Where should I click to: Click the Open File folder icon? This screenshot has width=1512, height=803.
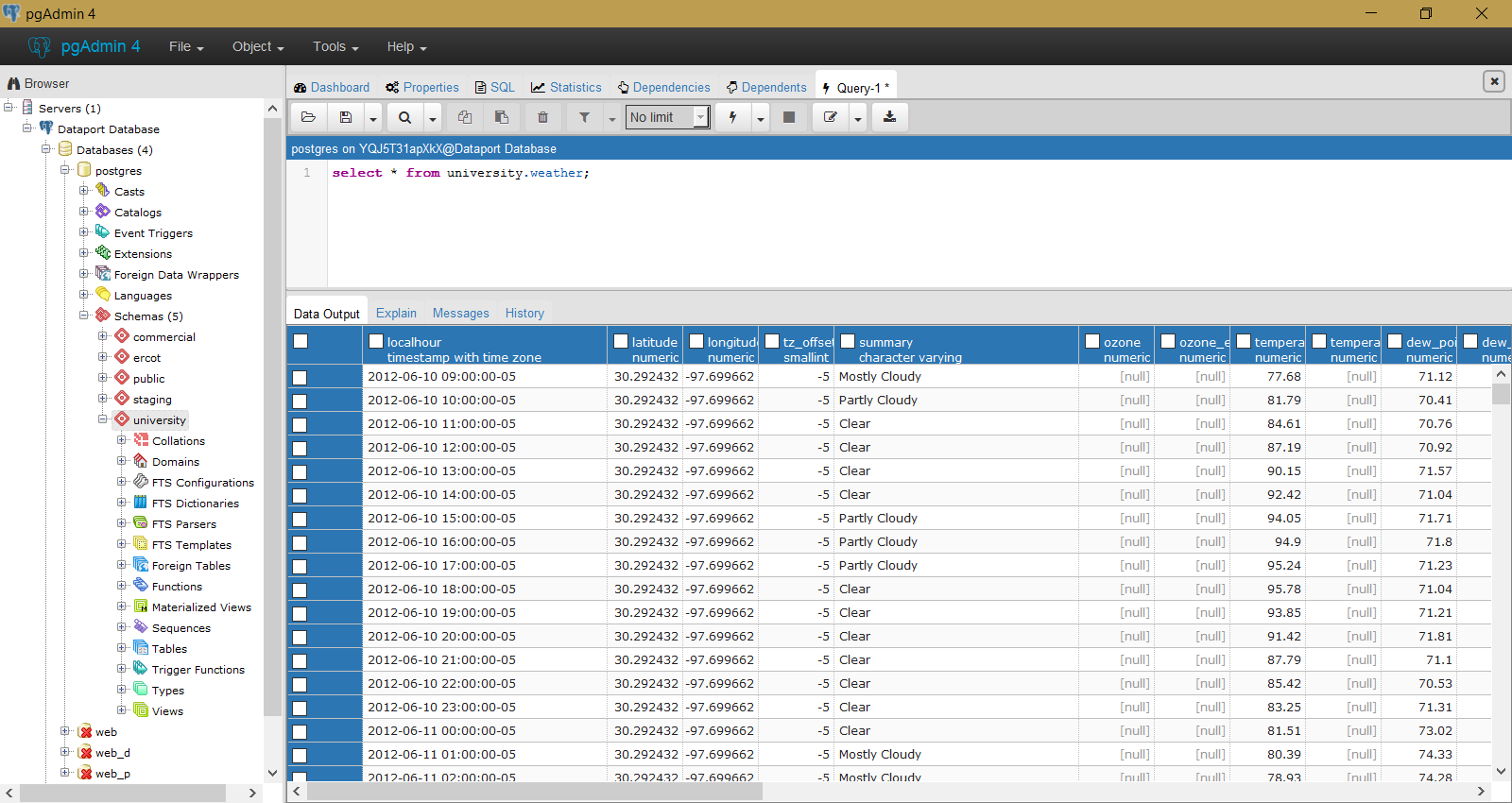click(308, 117)
